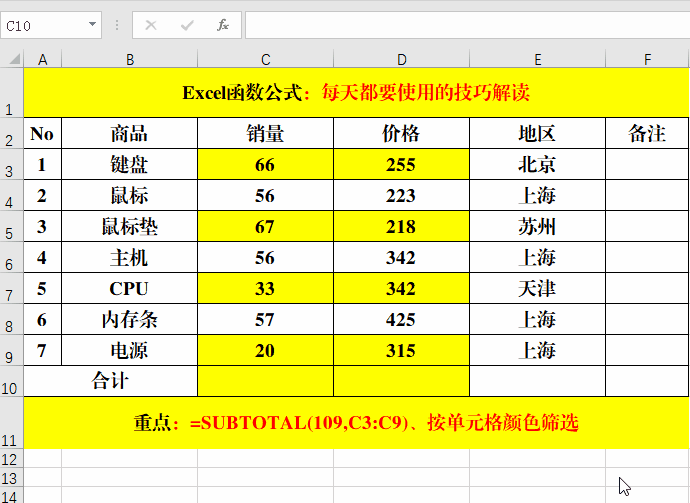
Task: Click the title cell 'Excel函数公式'
Action: click(356, 92)
